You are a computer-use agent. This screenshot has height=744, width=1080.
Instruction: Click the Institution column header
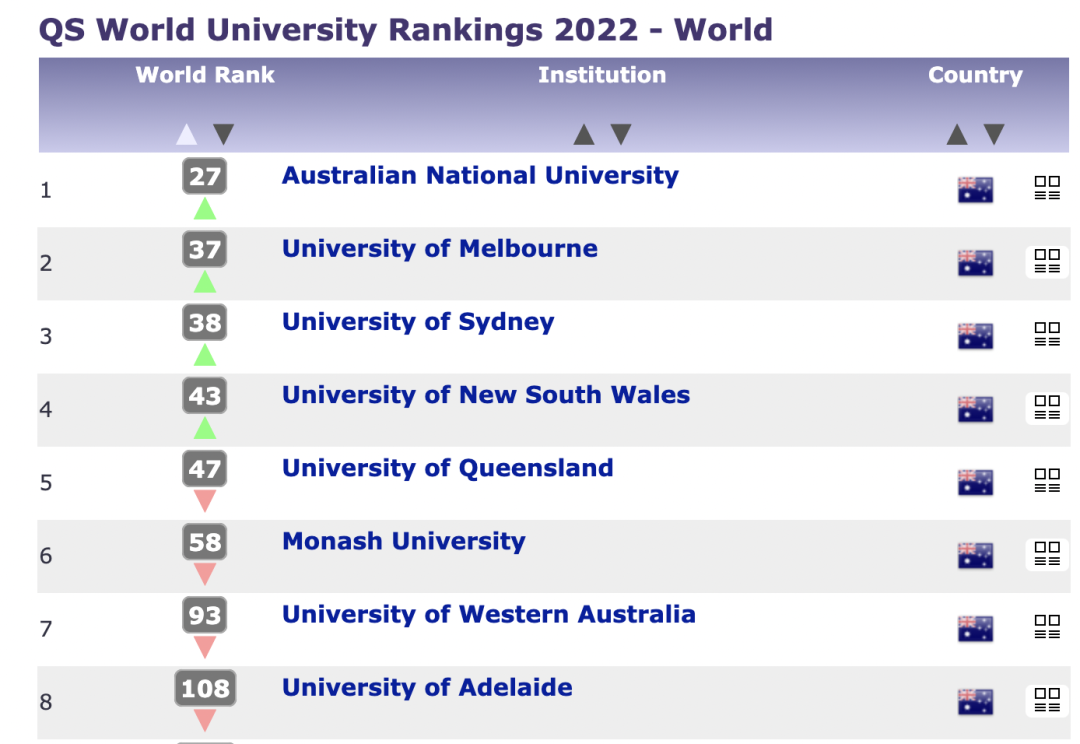point(602,74)
